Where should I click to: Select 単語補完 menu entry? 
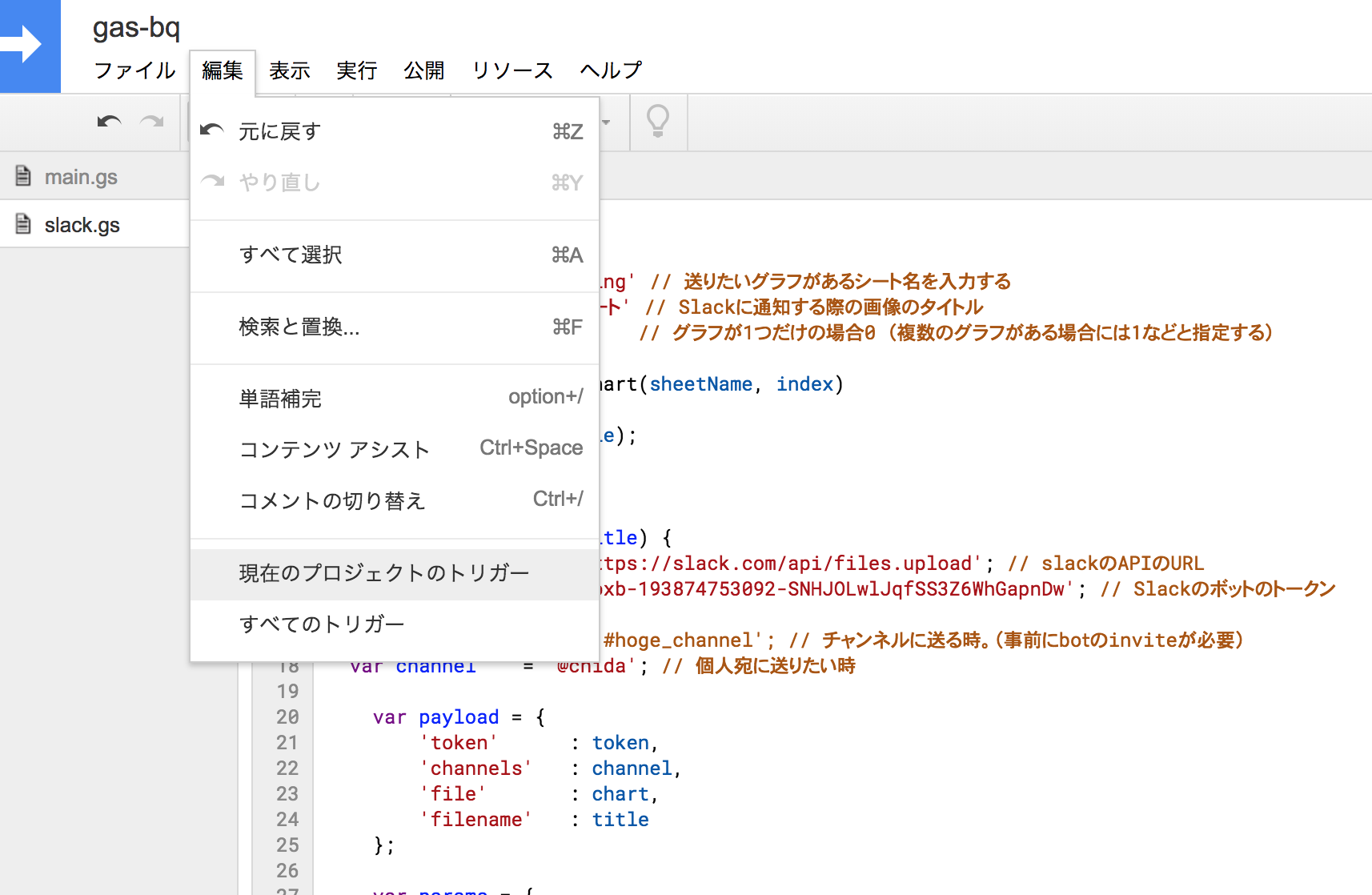click(395, 399)
